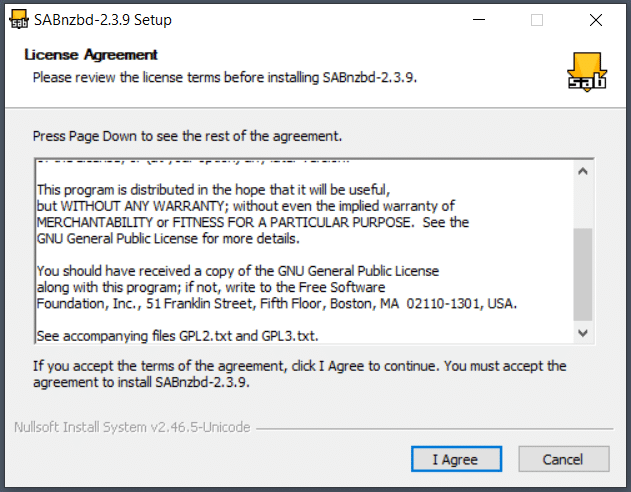Click the grayed-out maximize button

click(x=537, y=20)
